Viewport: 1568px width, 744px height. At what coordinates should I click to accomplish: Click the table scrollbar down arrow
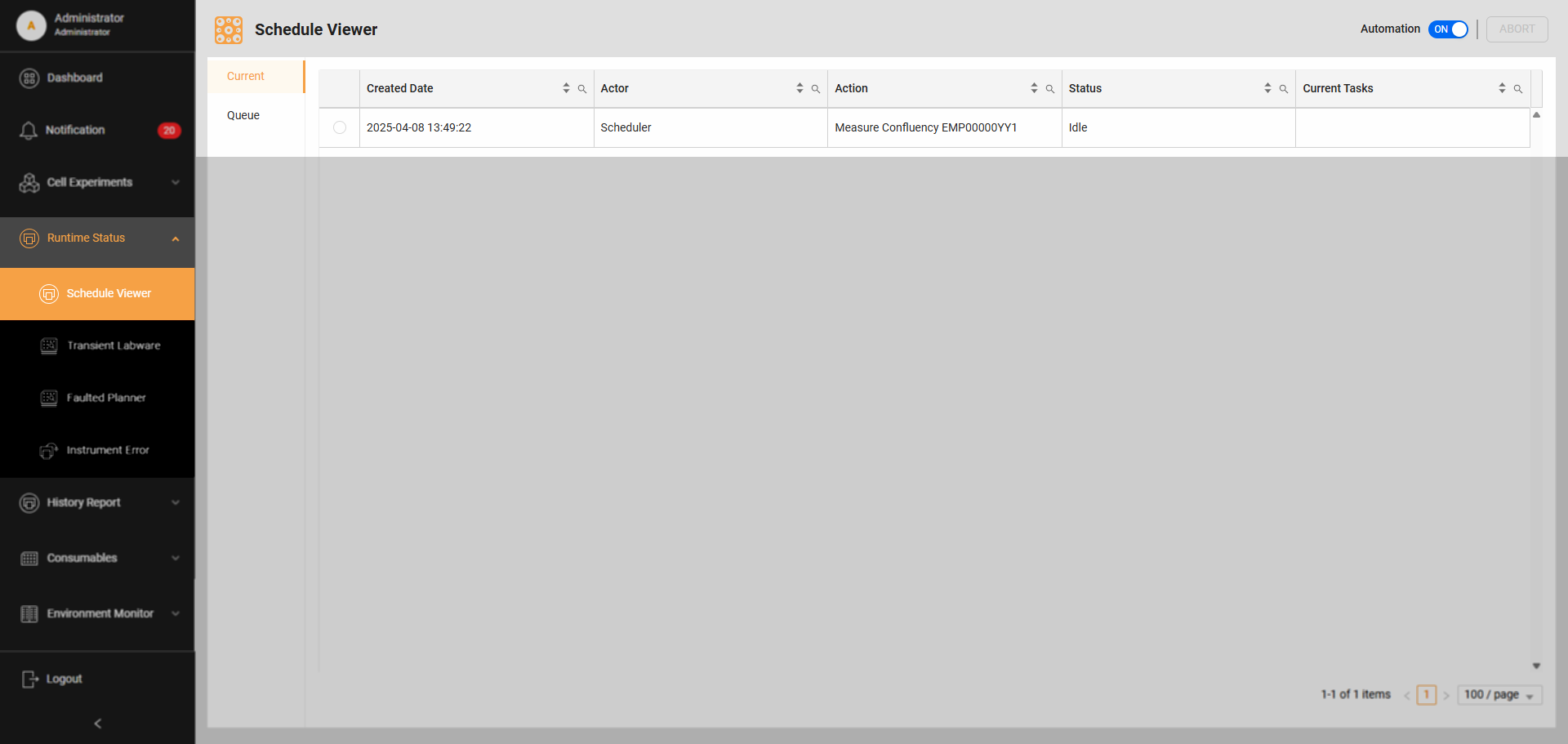click(x=1536, y=666)
